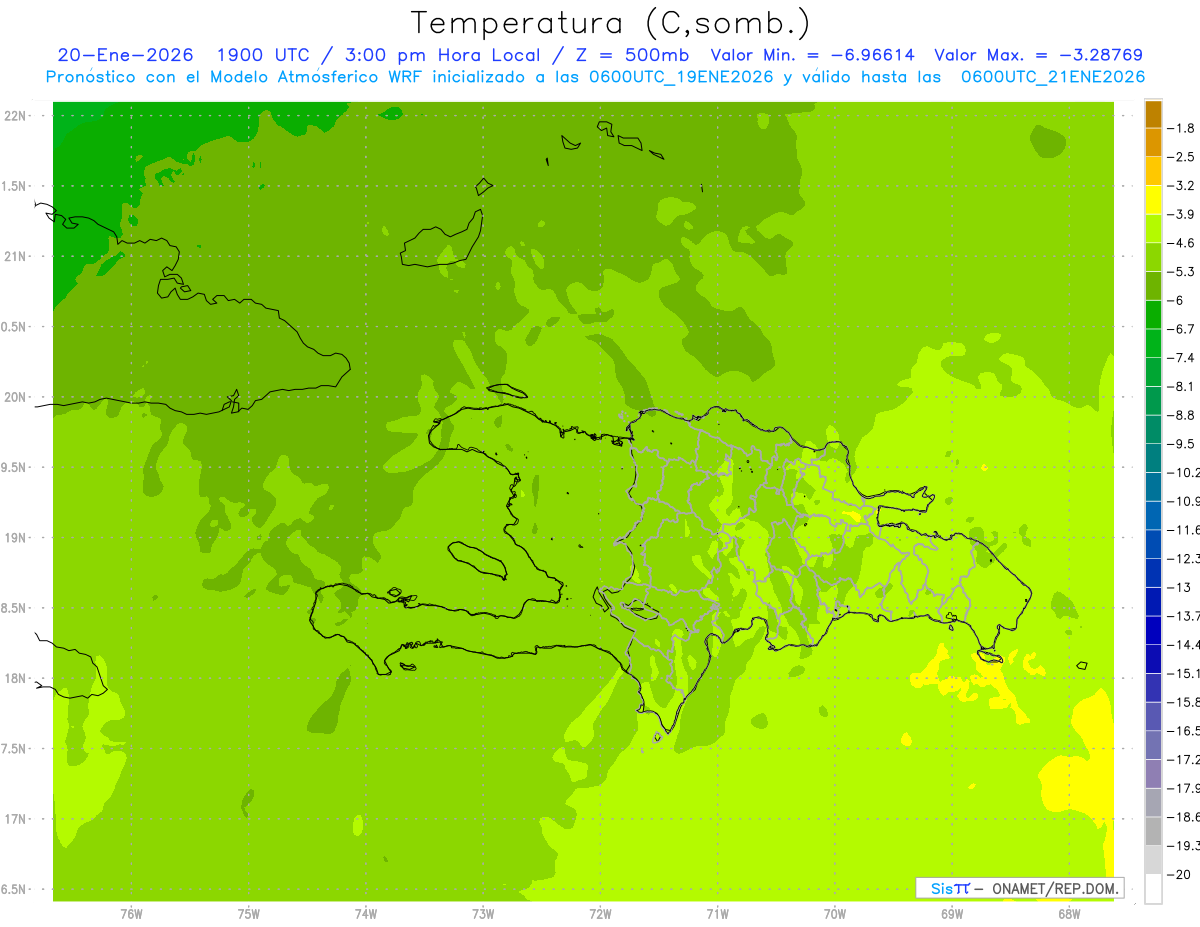
Task: Click the orange colorbar swatch between -1.8 and -2.5
Action: click(x=1153, y=142)
